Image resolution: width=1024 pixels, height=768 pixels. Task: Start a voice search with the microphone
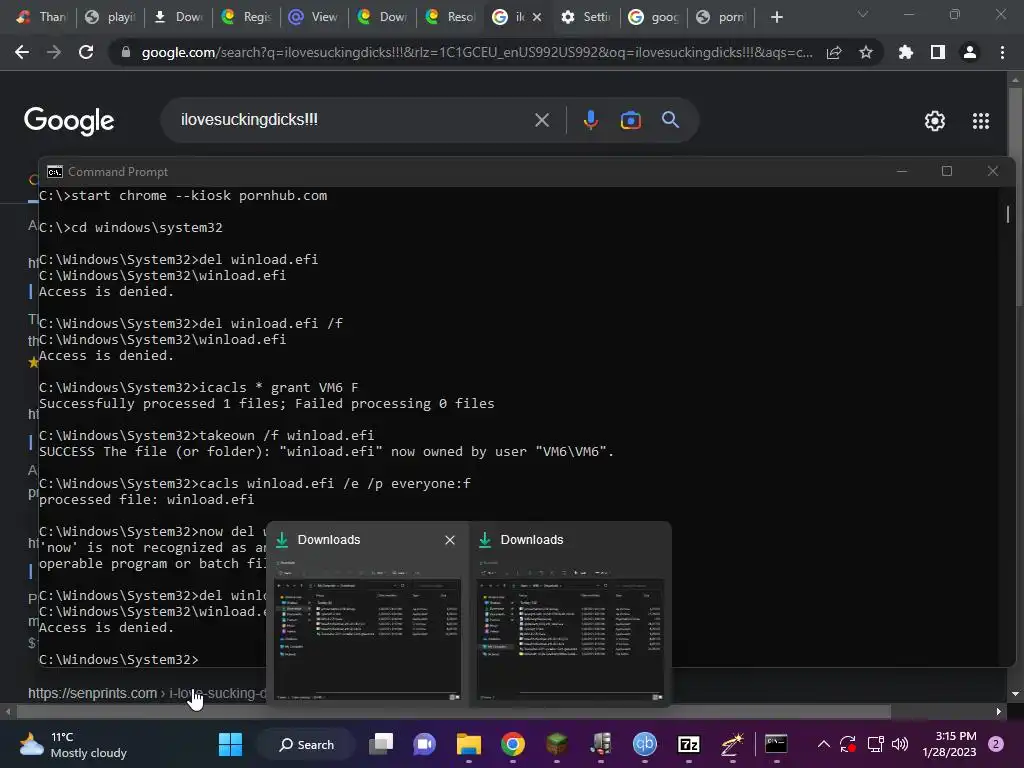coord(590,120)
